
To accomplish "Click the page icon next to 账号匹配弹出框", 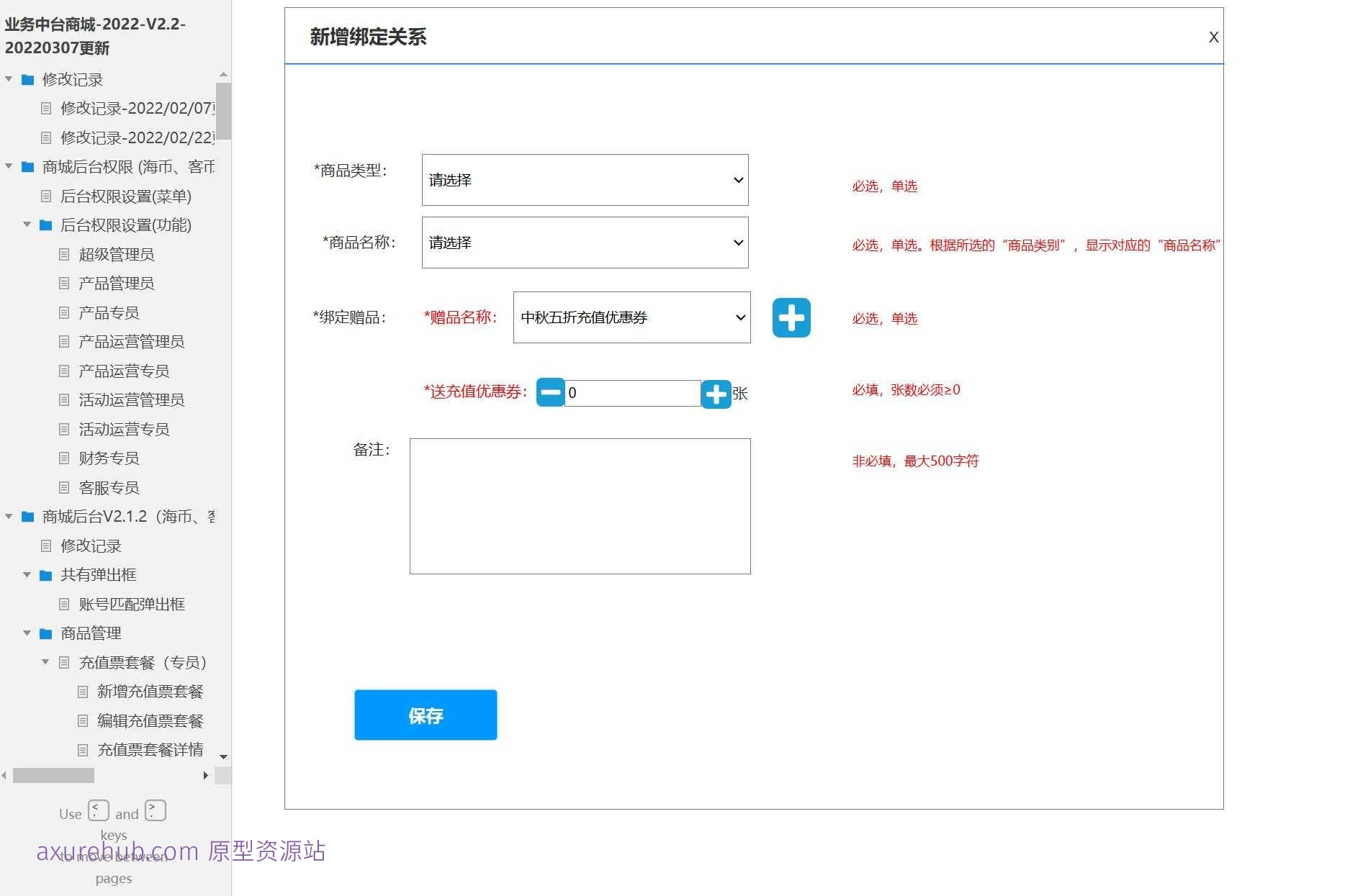I will pos(64,604).
